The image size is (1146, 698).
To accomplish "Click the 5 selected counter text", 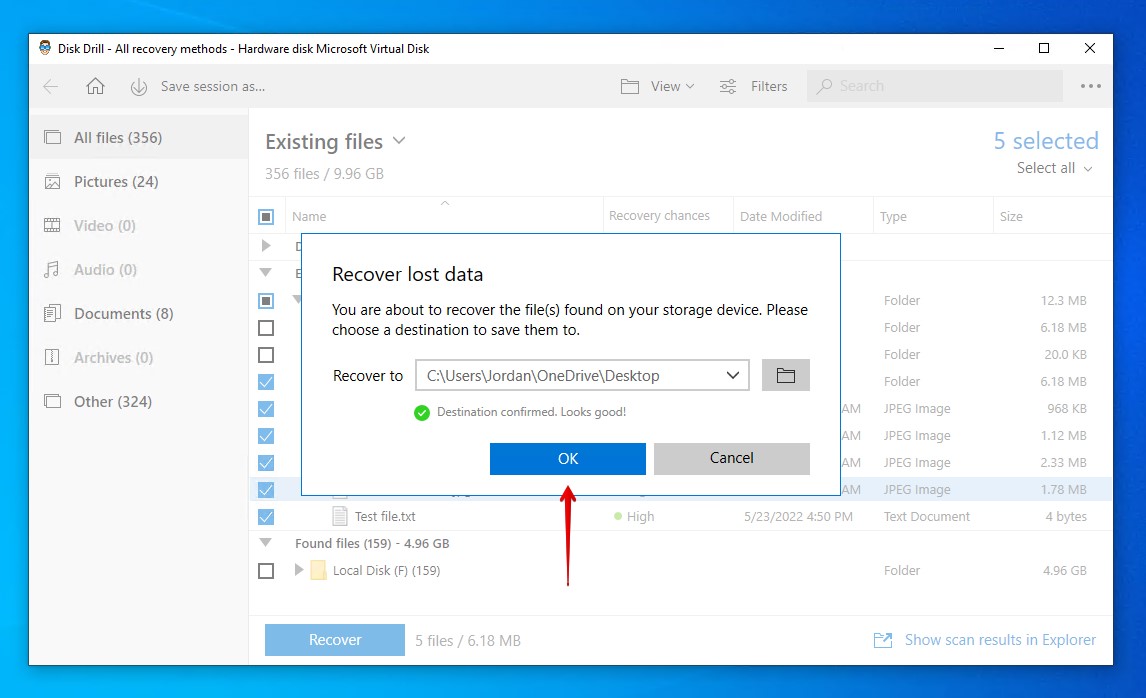I will 1046,140.
